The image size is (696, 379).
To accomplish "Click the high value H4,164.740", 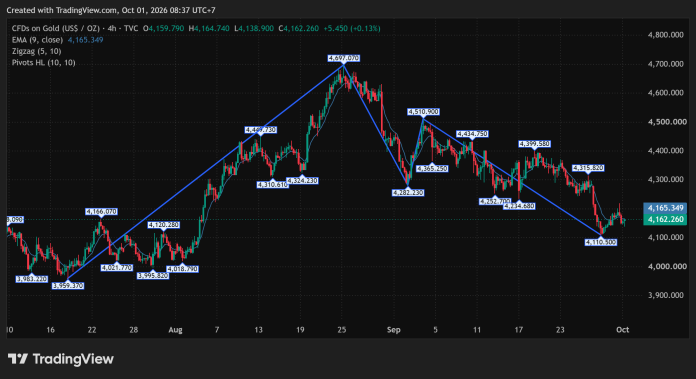I will pyautogui.click(x=209, y=28).
